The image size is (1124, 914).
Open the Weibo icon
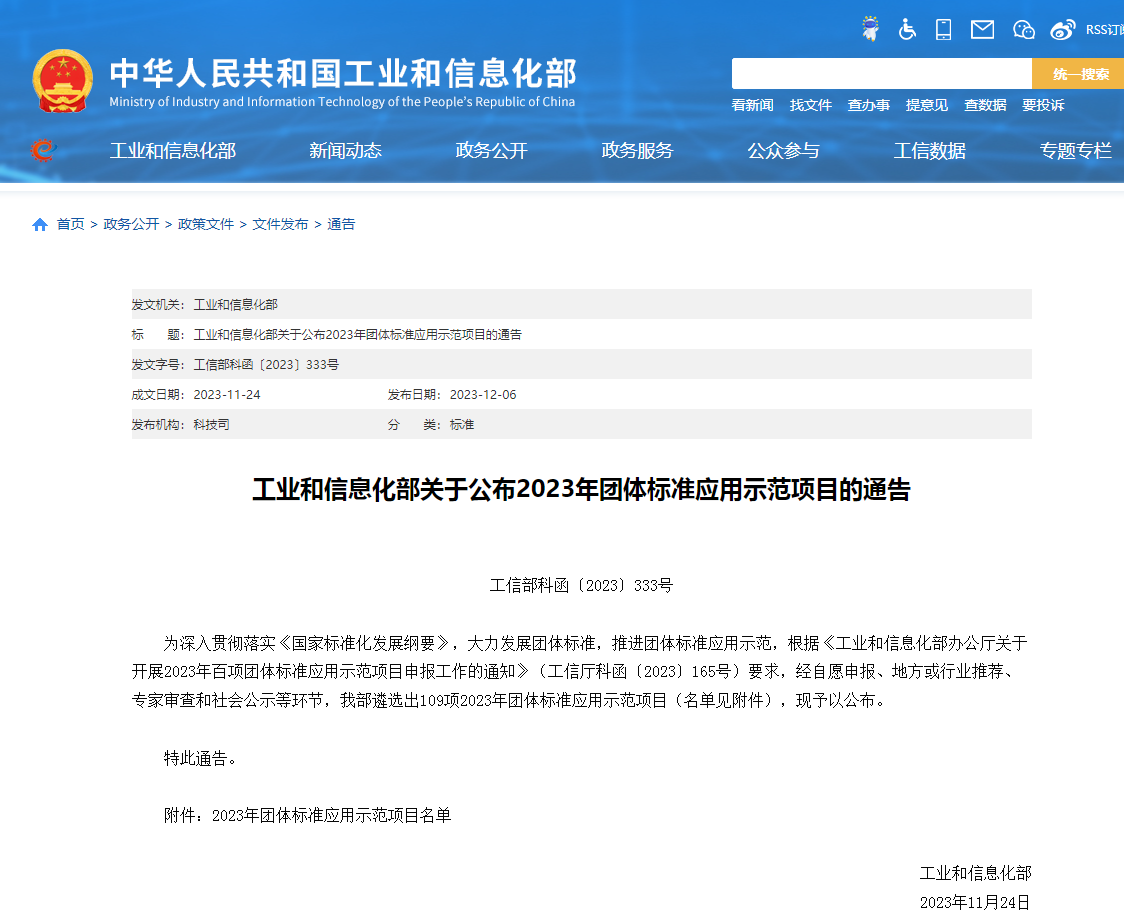click(1062, 29)
